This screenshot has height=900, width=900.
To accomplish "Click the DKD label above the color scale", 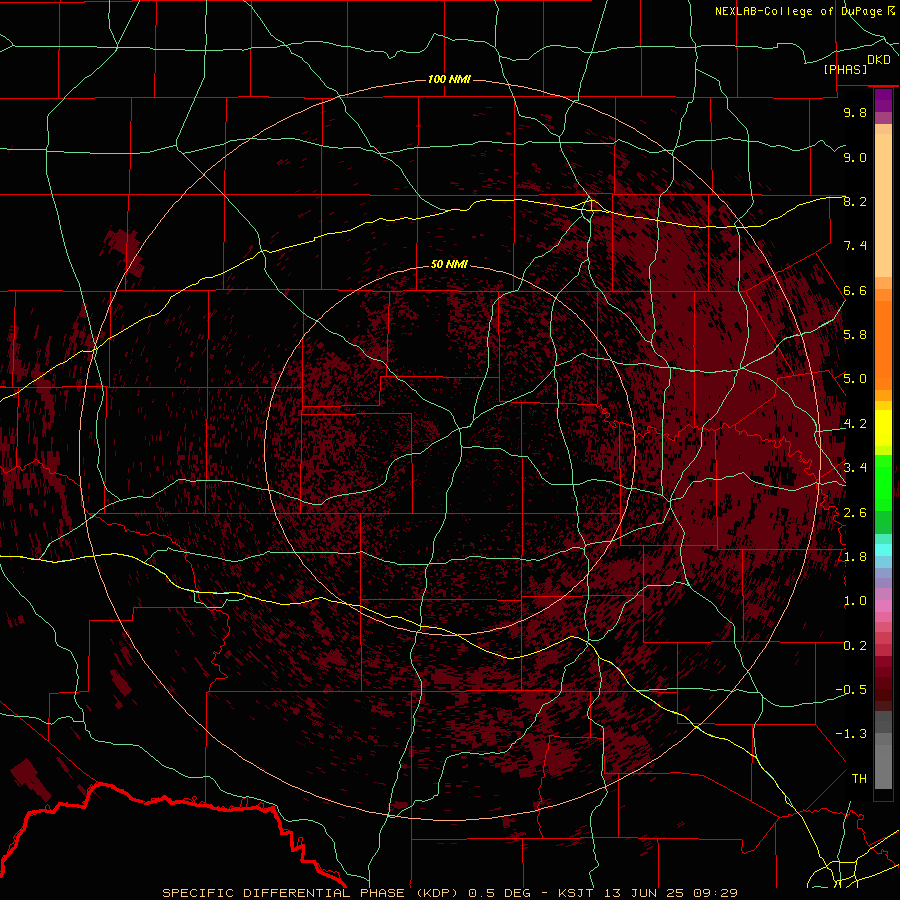I will pyautogui.click(x=879, y=60).
